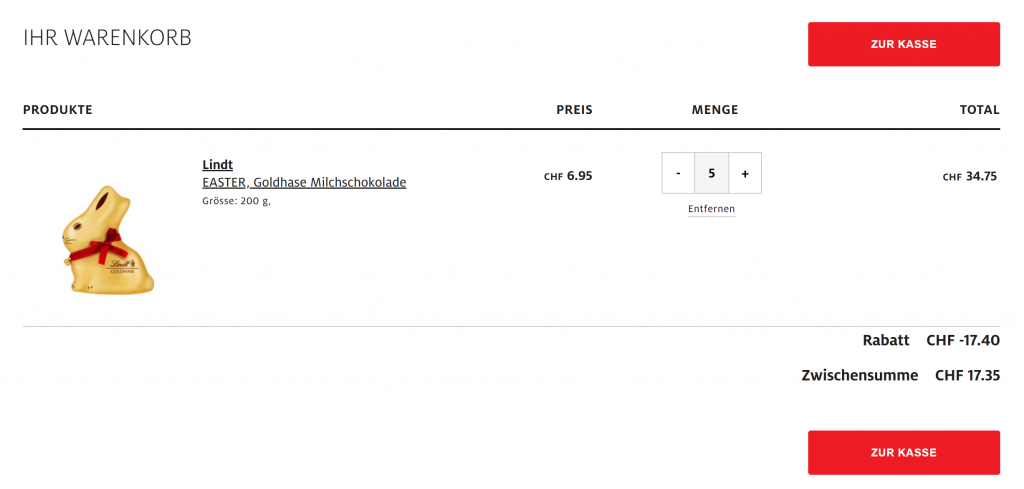Click the Grösse: 200 g text
Image resolution: width=1024 pixels, height=489 pixels.
(236, 201)
